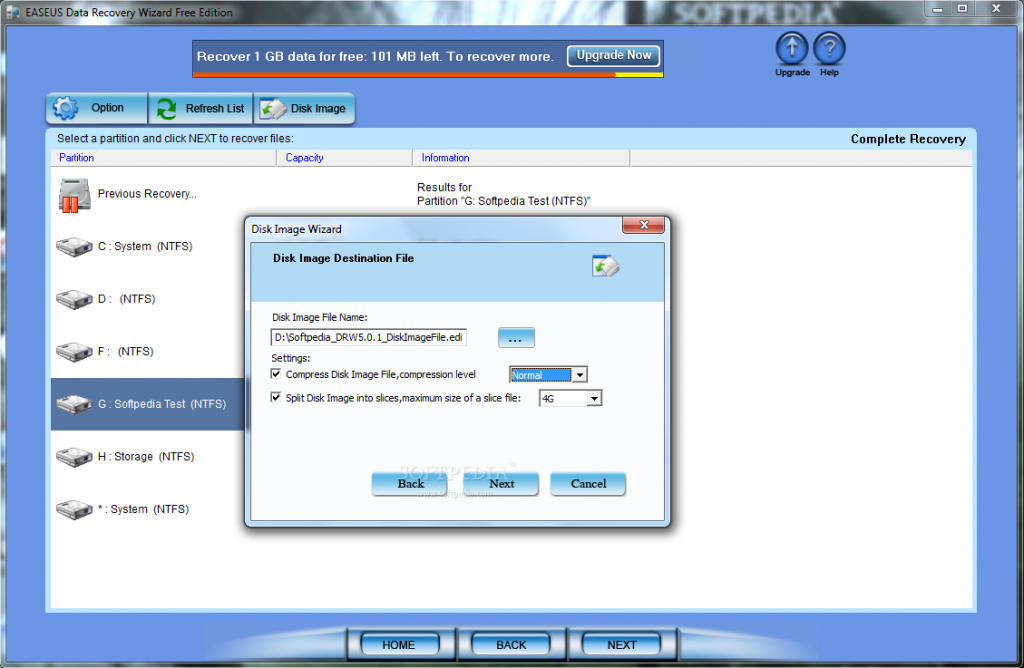
Task: Click the *: System drive icon
Action: click(x=74, y=509)
